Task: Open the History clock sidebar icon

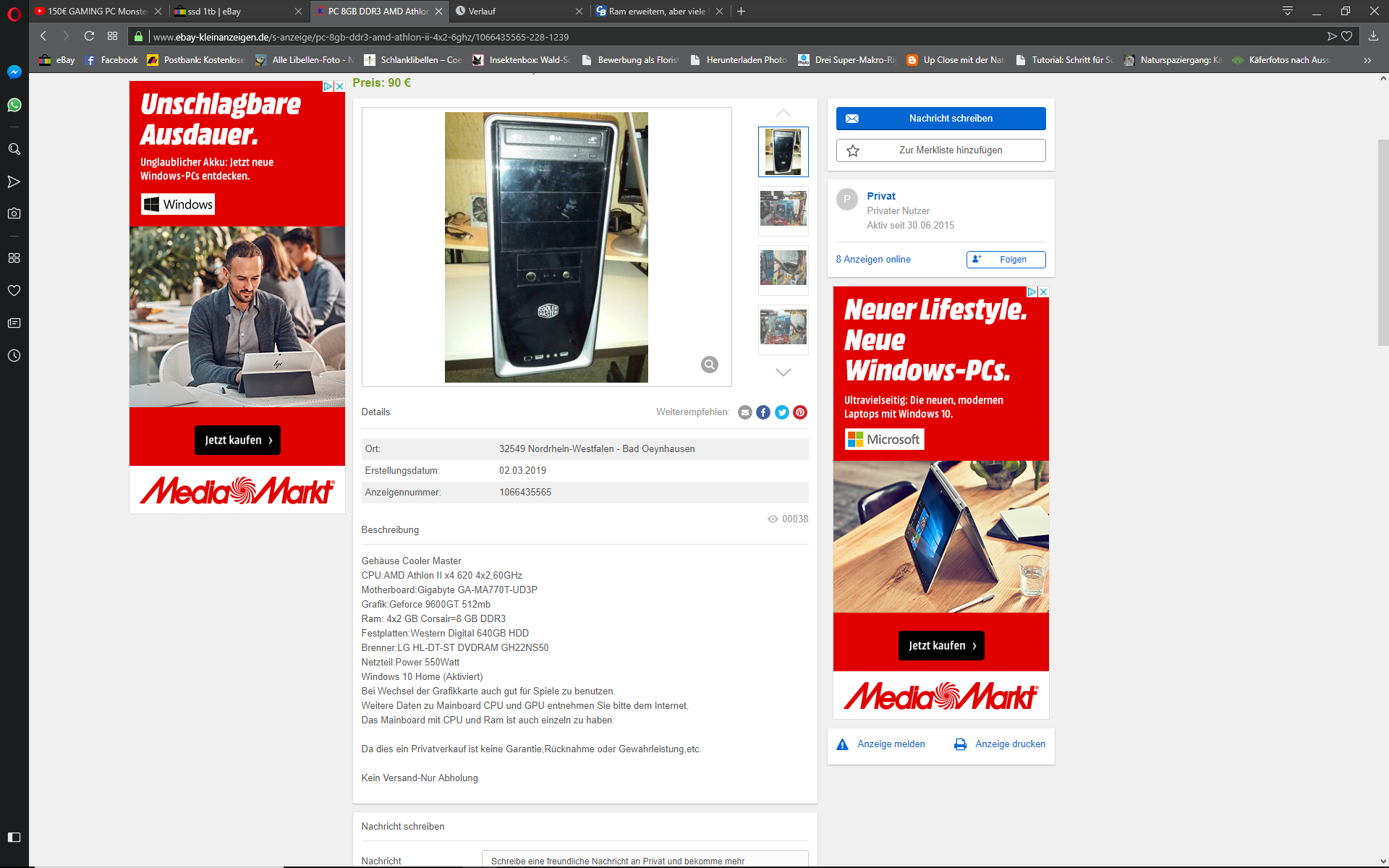Action: 14,356
